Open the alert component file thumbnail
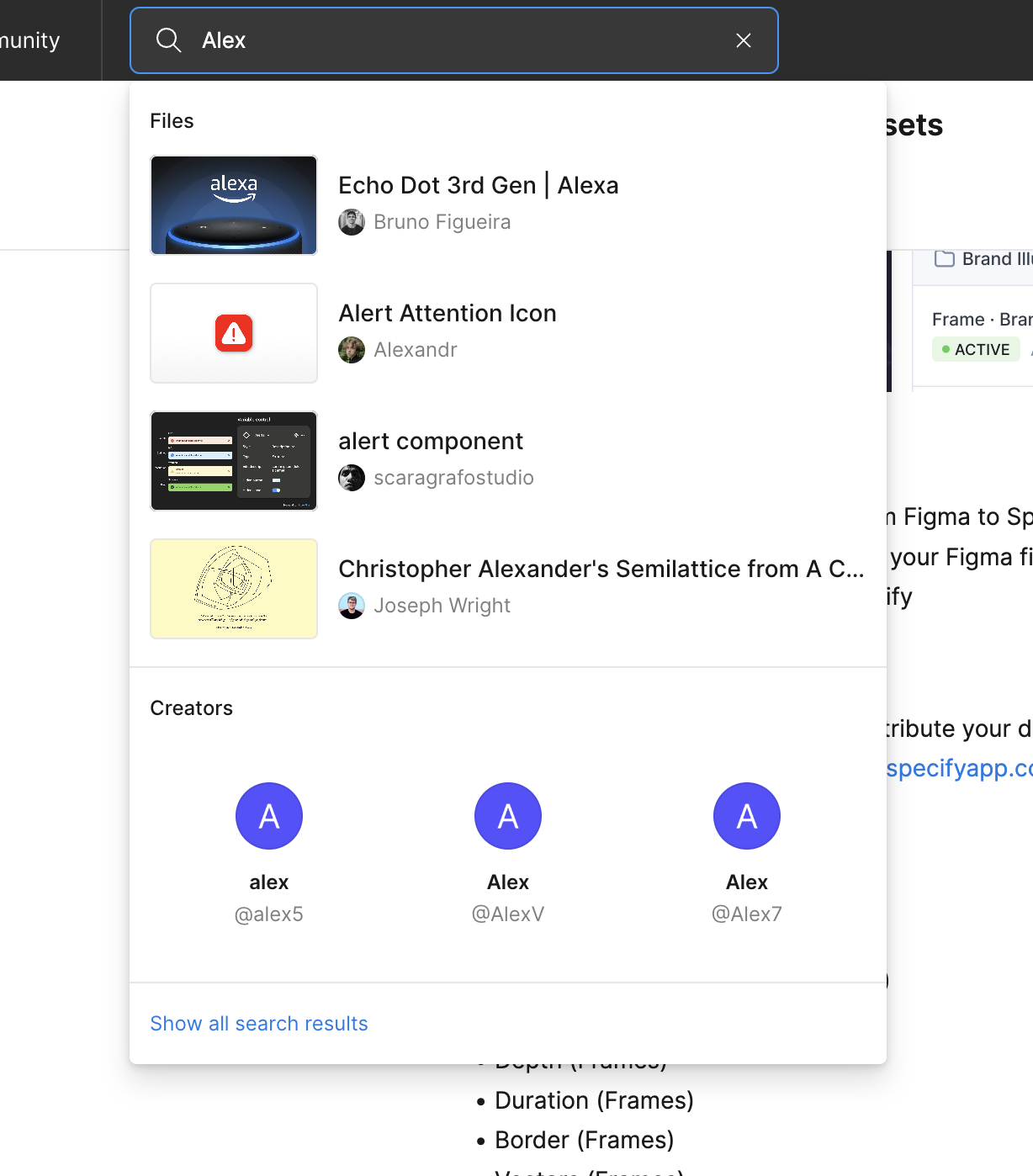This screenshot has height=1176, width=1033. pos(234,461)
